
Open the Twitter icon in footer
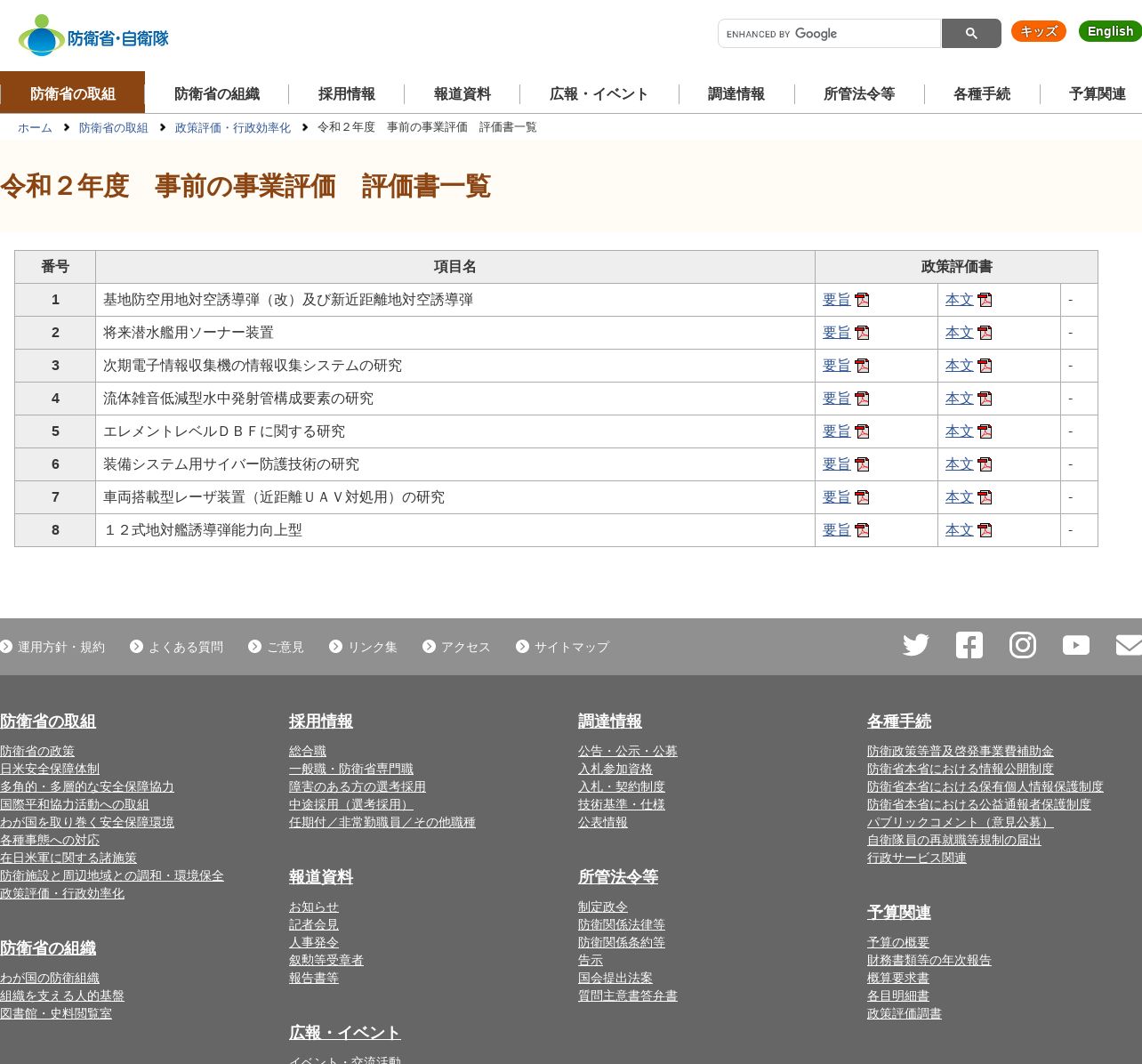pos(915,645)
